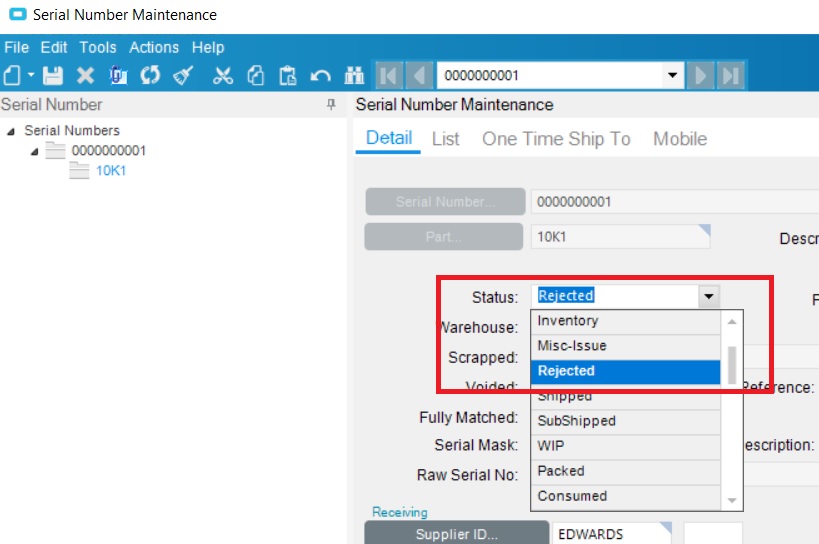819x544 pixels.
Task: Choose Consumed from Status list
Action: click(x=626, y=496)
